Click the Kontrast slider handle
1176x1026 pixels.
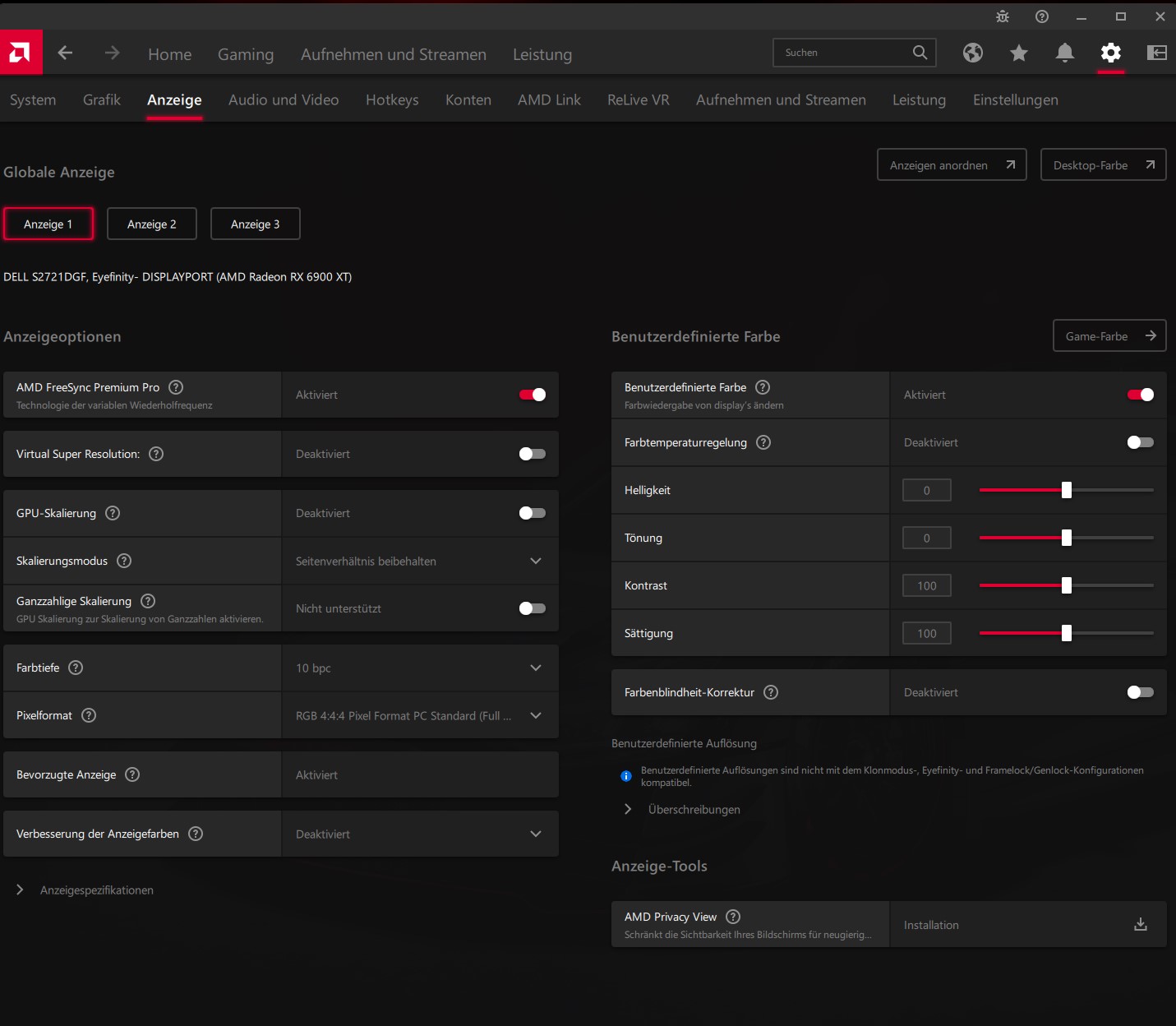coord(1067,585)
